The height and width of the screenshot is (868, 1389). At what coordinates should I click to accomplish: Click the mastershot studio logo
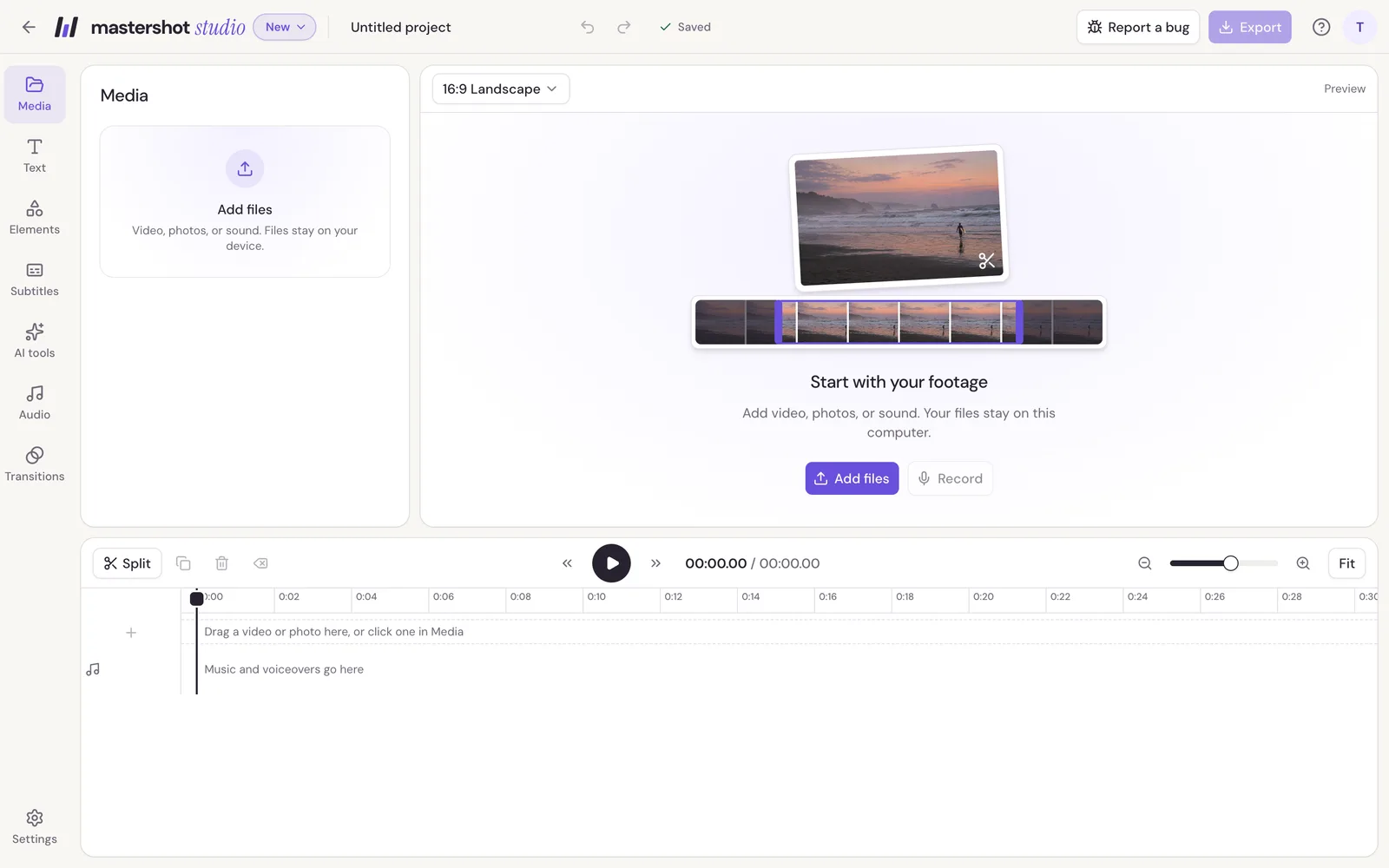click(x=150, y=27)
